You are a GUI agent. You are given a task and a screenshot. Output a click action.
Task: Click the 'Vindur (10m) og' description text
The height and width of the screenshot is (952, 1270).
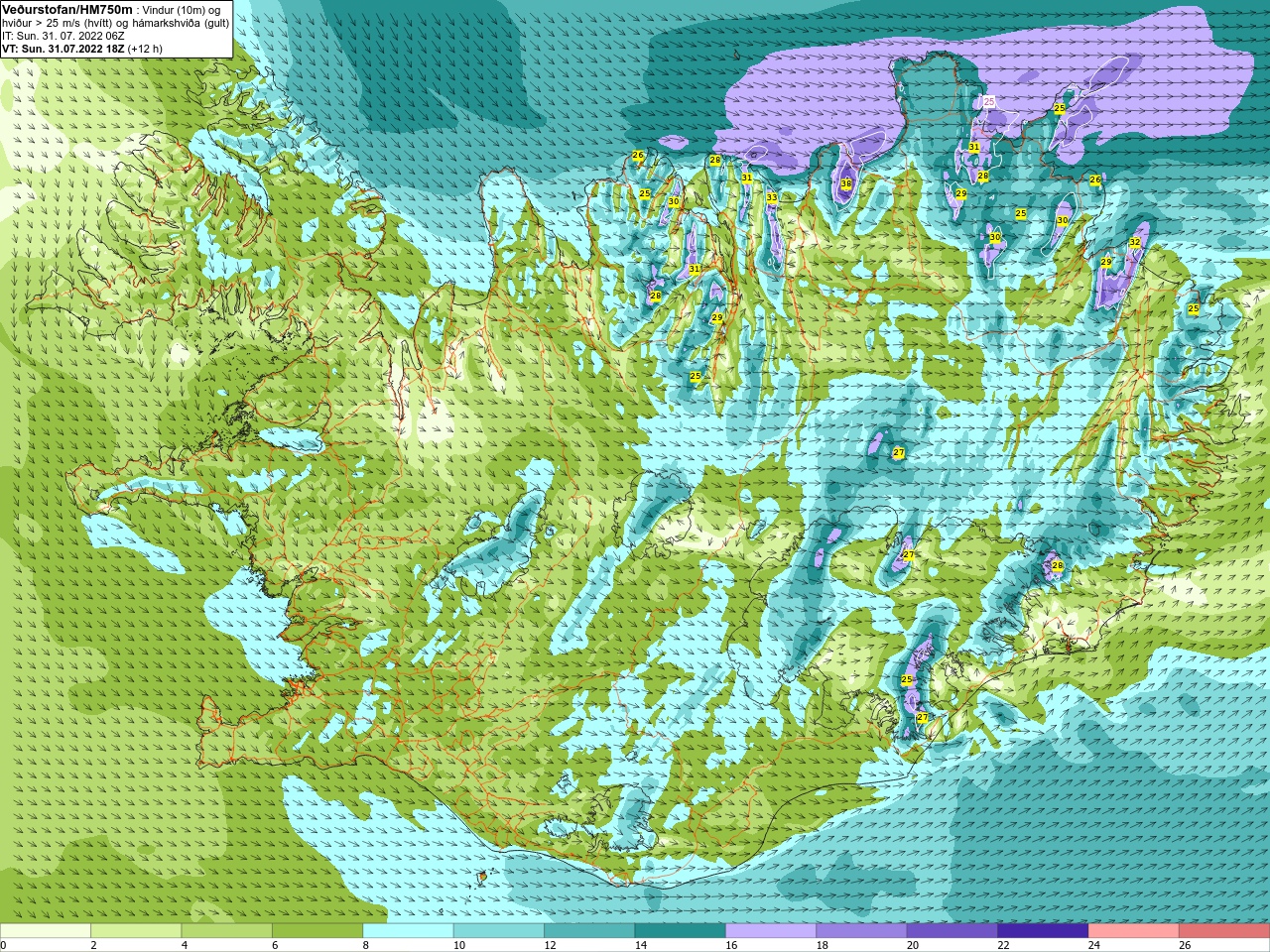[x=182, y=10]
